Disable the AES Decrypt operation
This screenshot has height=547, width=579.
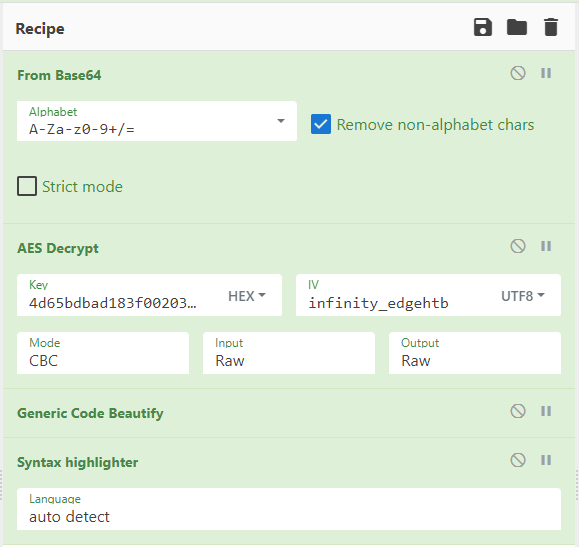(518, 246)
